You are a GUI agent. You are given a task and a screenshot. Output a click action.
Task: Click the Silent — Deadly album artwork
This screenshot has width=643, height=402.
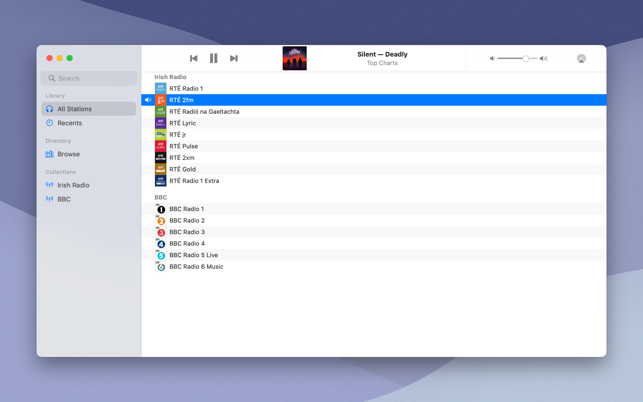click(x=294, y=58)
